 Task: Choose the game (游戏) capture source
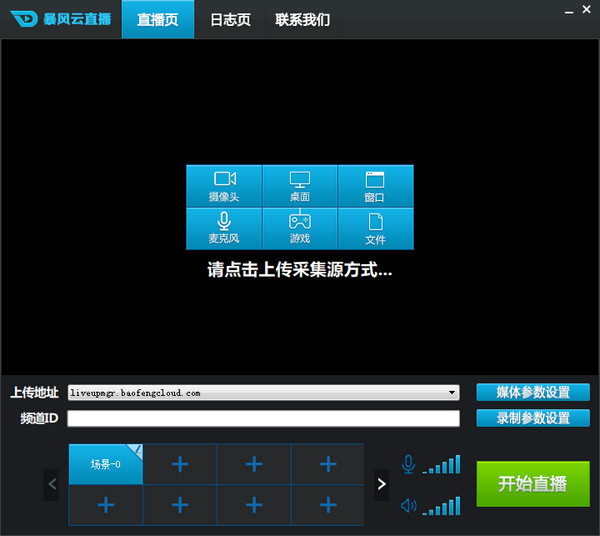pos(300,228)
